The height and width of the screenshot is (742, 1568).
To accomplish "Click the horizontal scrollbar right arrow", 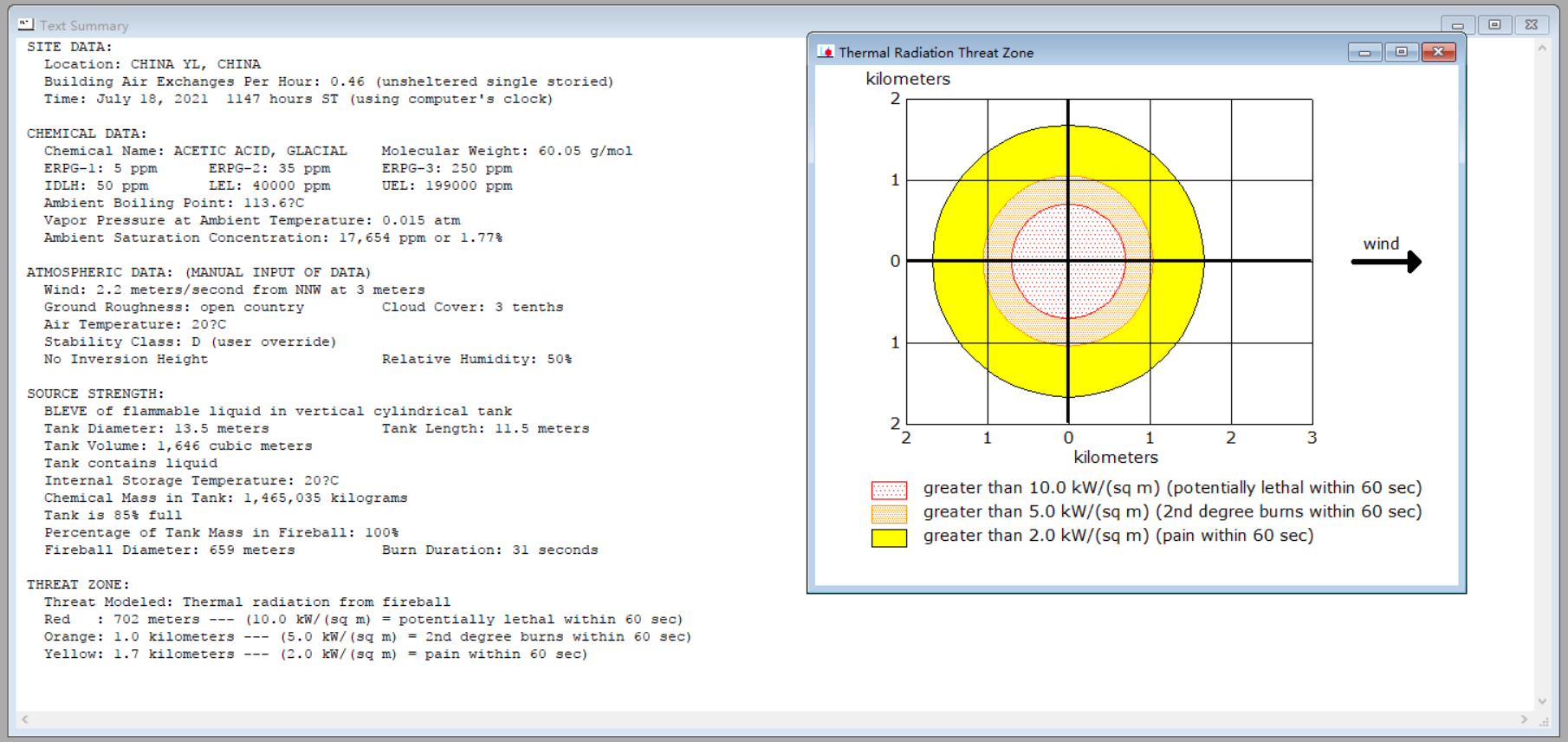I will point(1524,719).
